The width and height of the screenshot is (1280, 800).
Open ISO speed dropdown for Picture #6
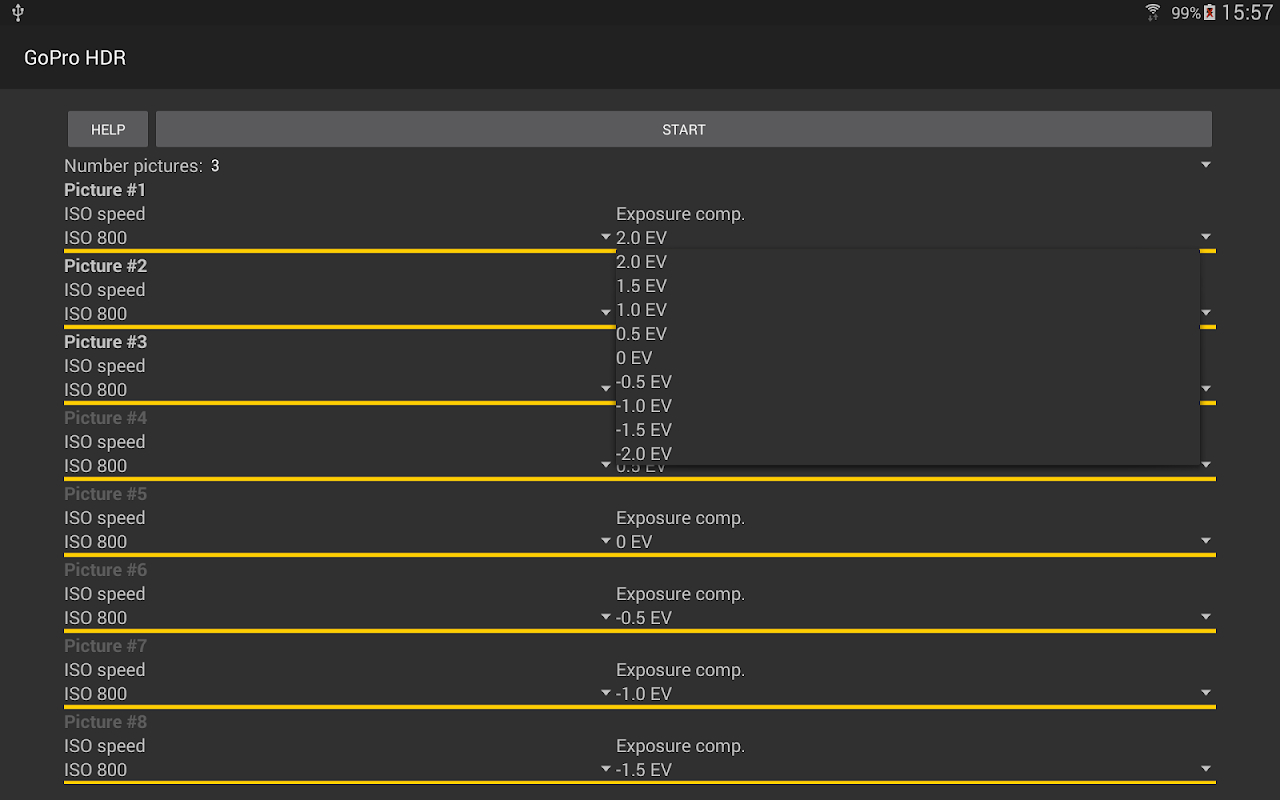click(x=338, y=618)
